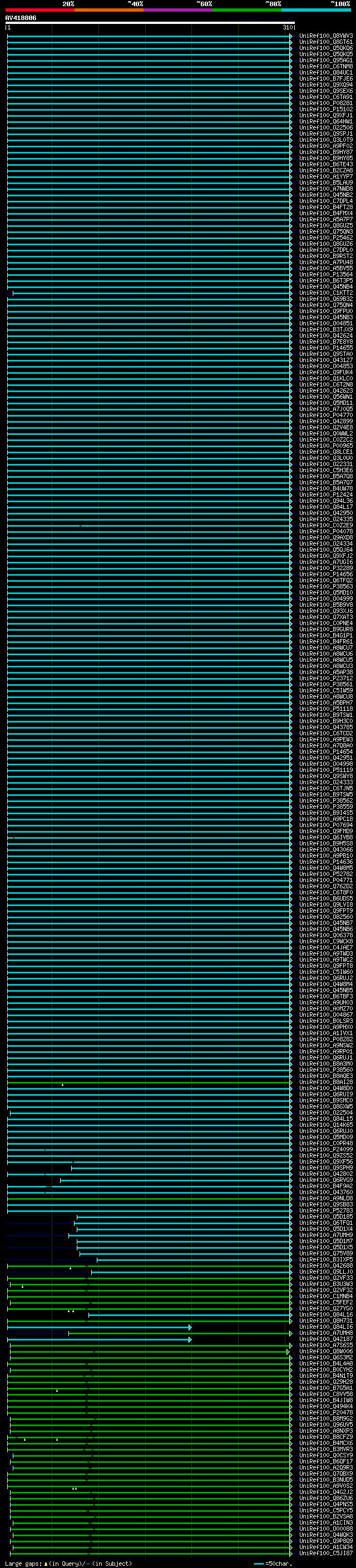
Task: Click the cyan ~100% identity legend segment
Action: coord(316,10)
